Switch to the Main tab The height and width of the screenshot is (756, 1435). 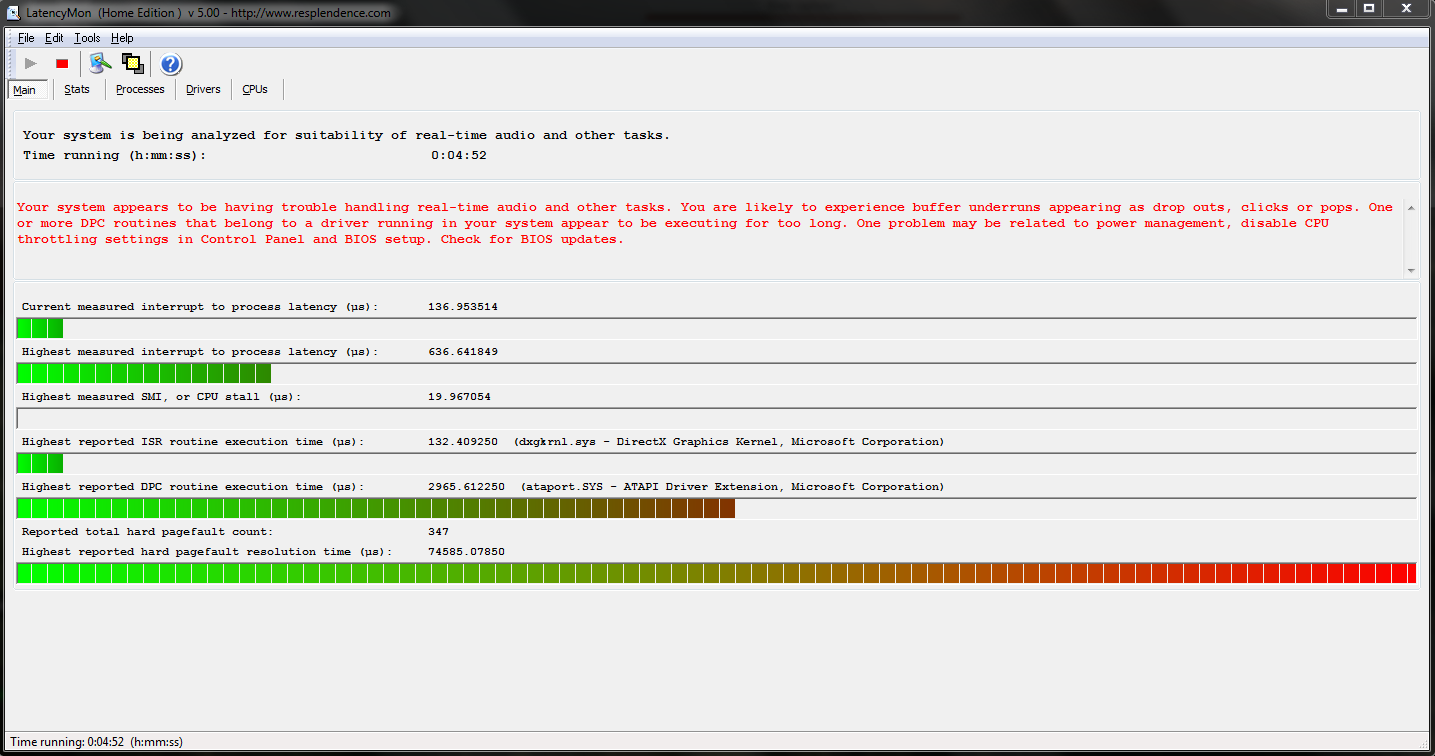25,90
